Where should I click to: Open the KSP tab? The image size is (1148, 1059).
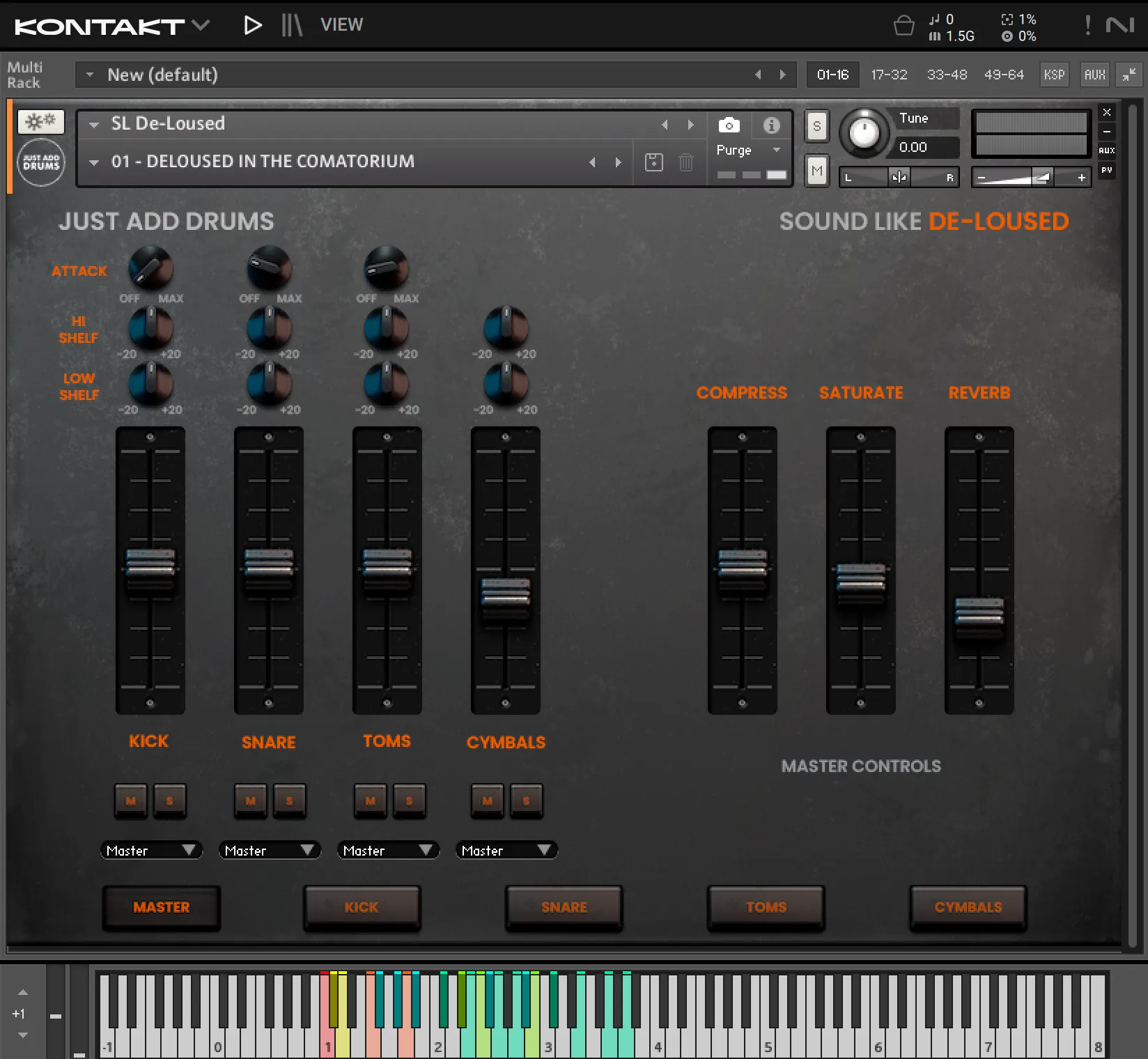[1054, 75]
